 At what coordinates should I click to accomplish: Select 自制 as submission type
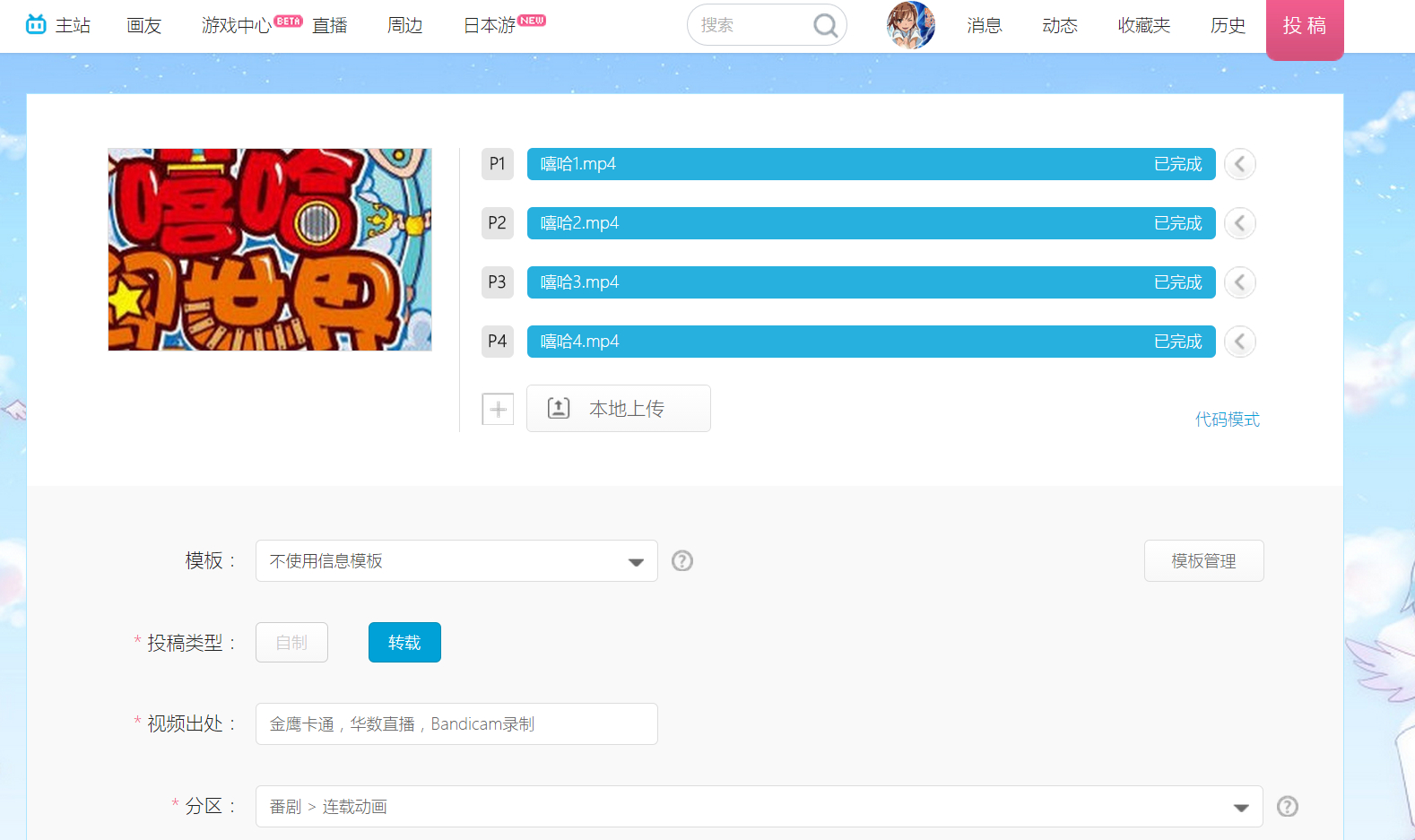(x=291, y=642)
